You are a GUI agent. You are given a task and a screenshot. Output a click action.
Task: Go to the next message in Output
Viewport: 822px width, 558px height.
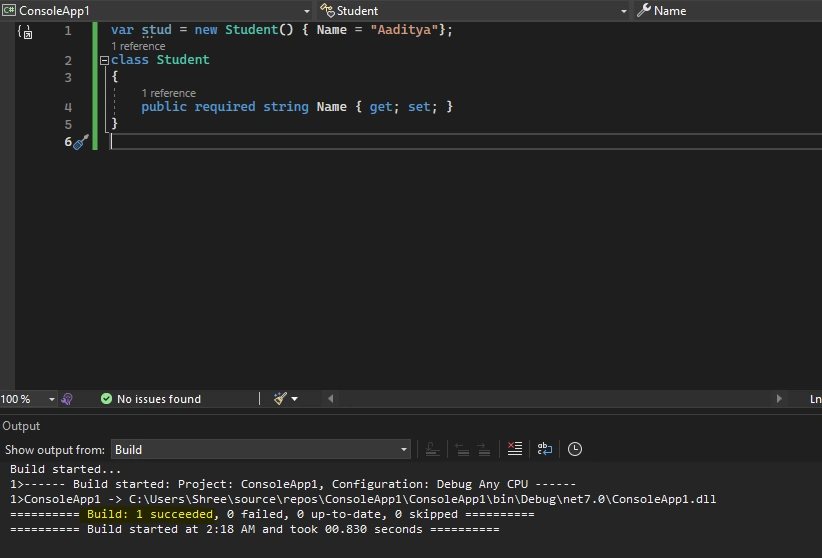484,449
